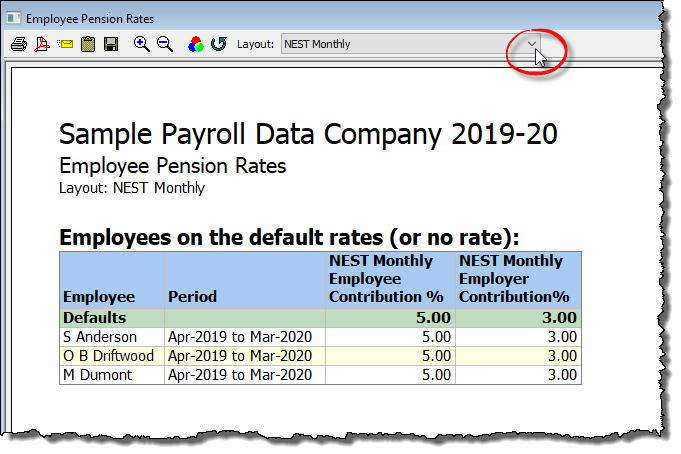The height and width of the screenshot is (454, 681).
Task: Select the O B Driftwood employee cell
Action: point(112,356)
